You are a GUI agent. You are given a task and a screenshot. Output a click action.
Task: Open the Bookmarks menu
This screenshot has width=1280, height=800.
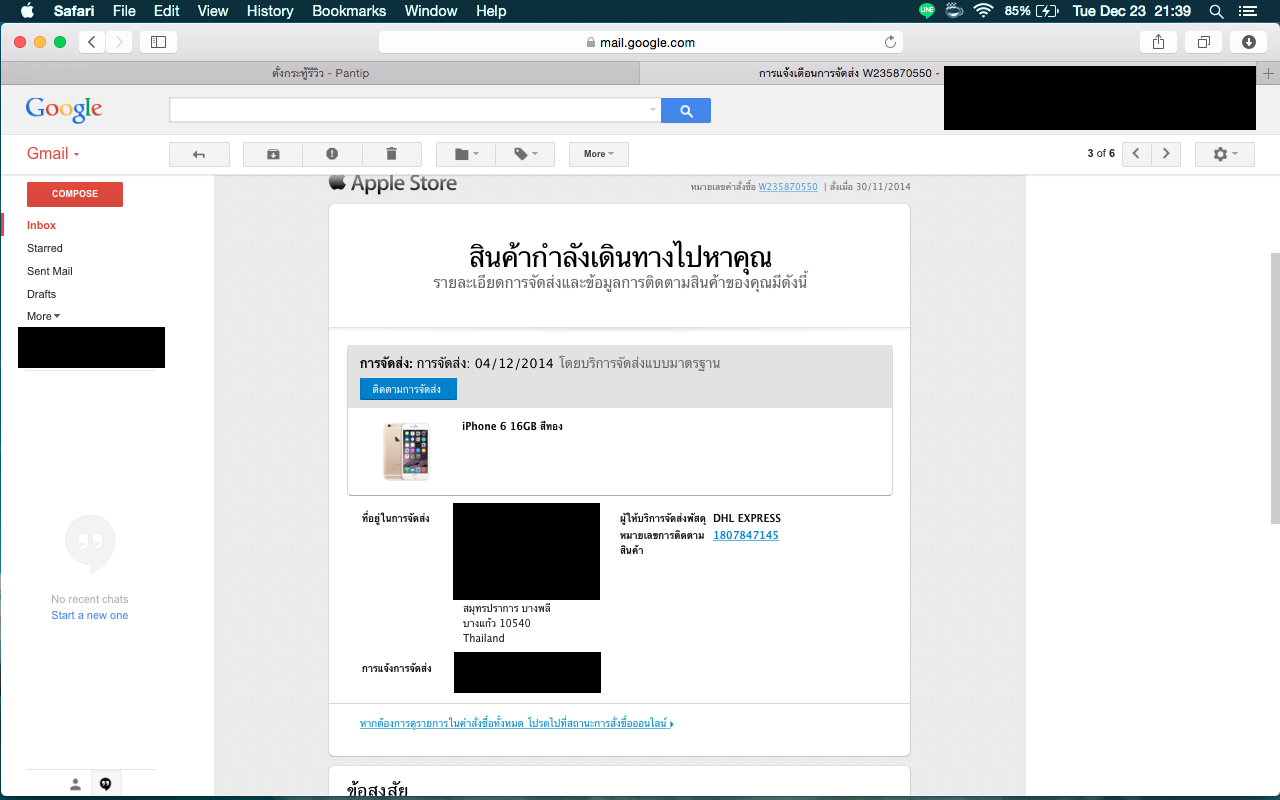[x=349, y=11]
